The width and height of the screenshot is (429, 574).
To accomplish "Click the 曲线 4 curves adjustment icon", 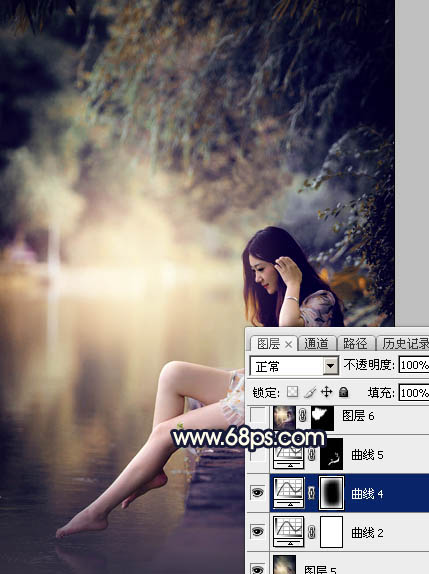I will (289, 493).
